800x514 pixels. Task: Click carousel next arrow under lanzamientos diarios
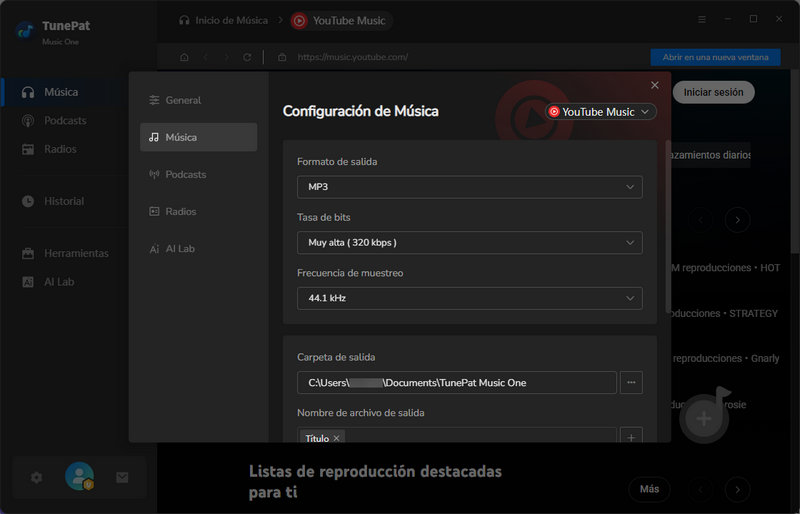point(737,221)
